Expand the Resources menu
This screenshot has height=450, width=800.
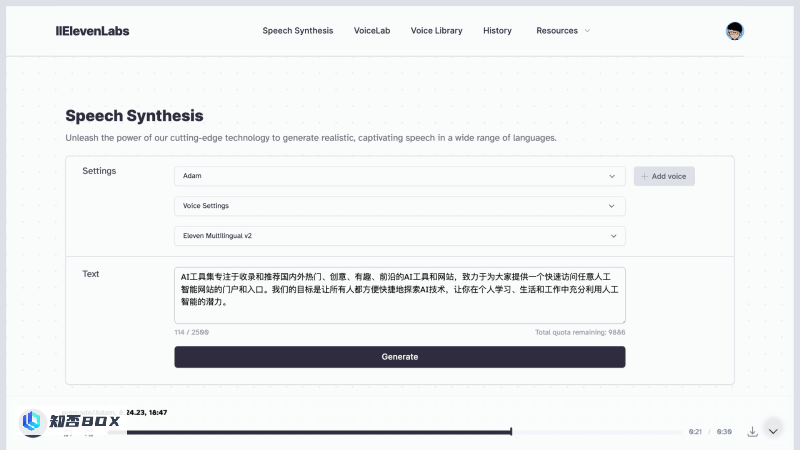pyautogui.click(x=563, y=31)
